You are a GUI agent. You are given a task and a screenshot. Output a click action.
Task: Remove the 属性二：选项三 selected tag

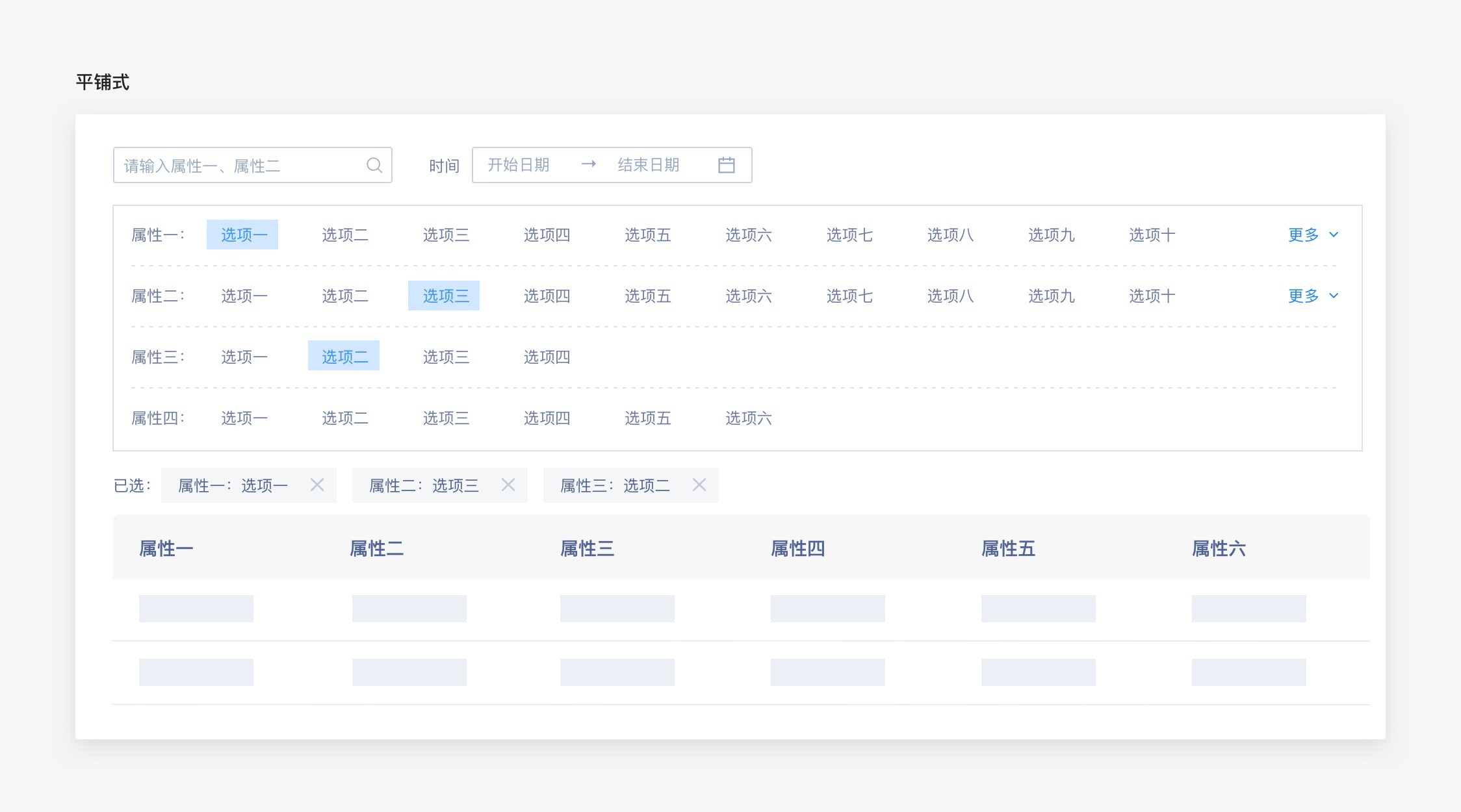point(508,485)
